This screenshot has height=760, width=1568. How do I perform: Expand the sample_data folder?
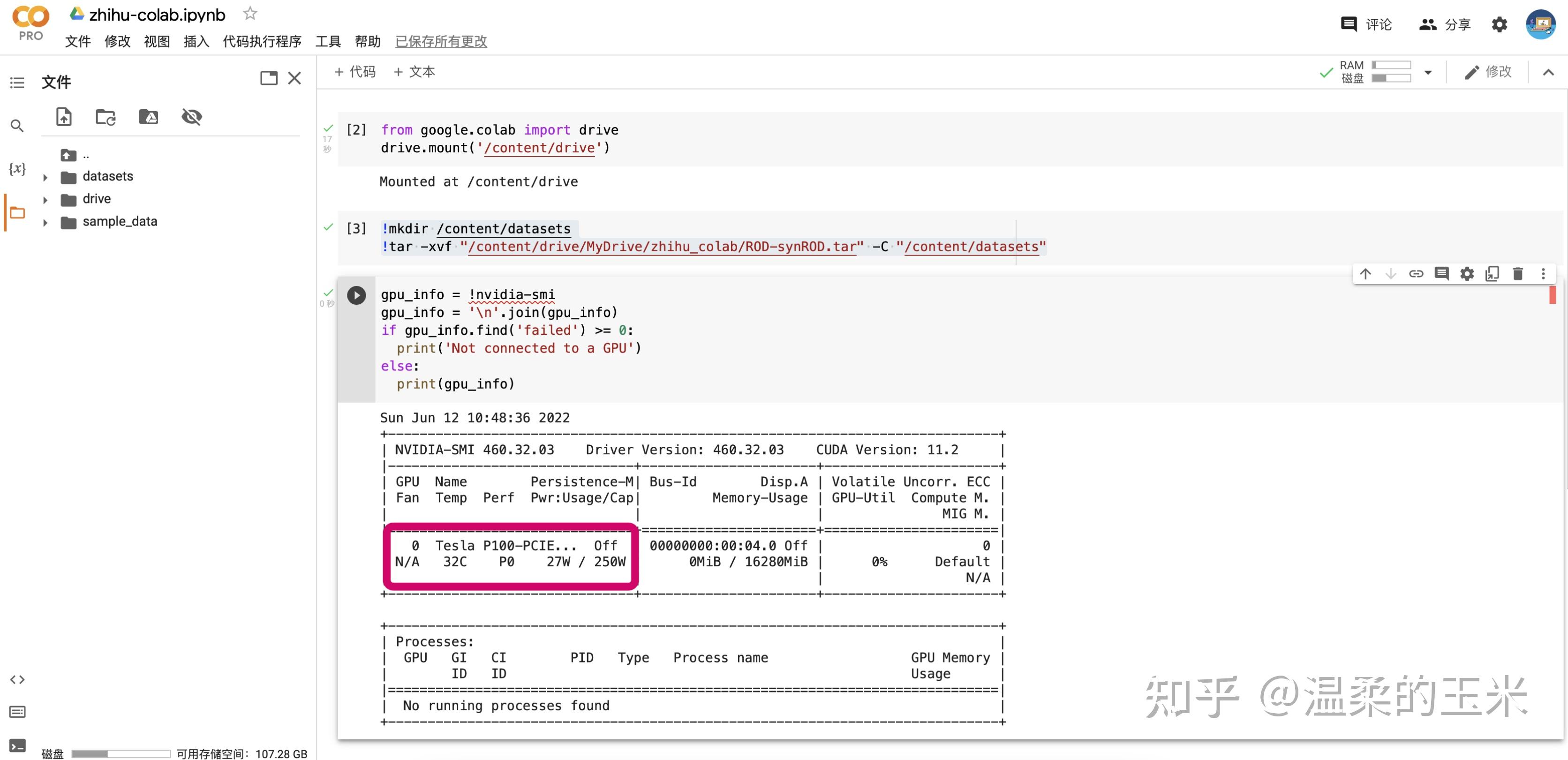[x=45, y=222]
